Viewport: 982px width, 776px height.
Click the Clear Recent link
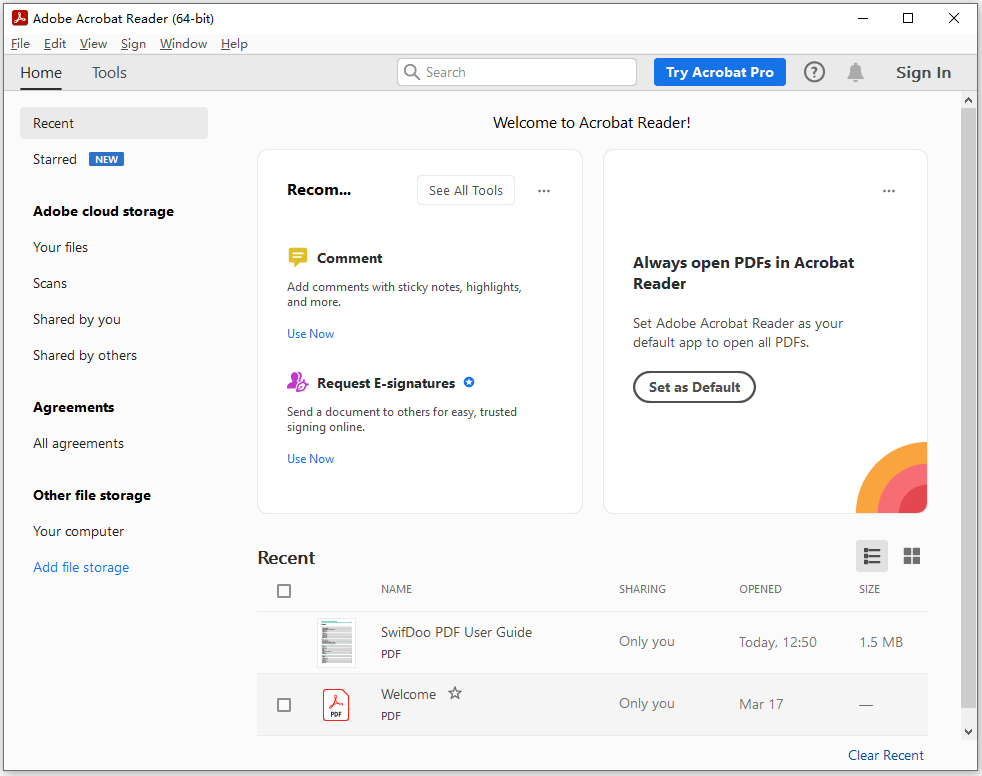[x=886, y=755]
